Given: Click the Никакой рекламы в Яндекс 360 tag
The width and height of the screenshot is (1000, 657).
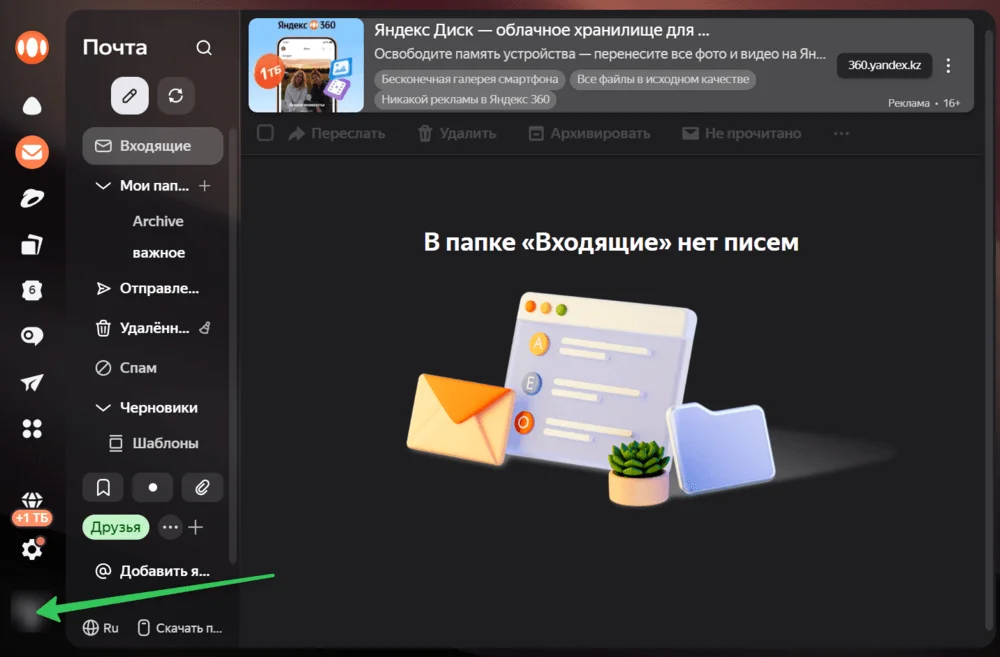Looking at the screenshot, I should pos(466,100).
